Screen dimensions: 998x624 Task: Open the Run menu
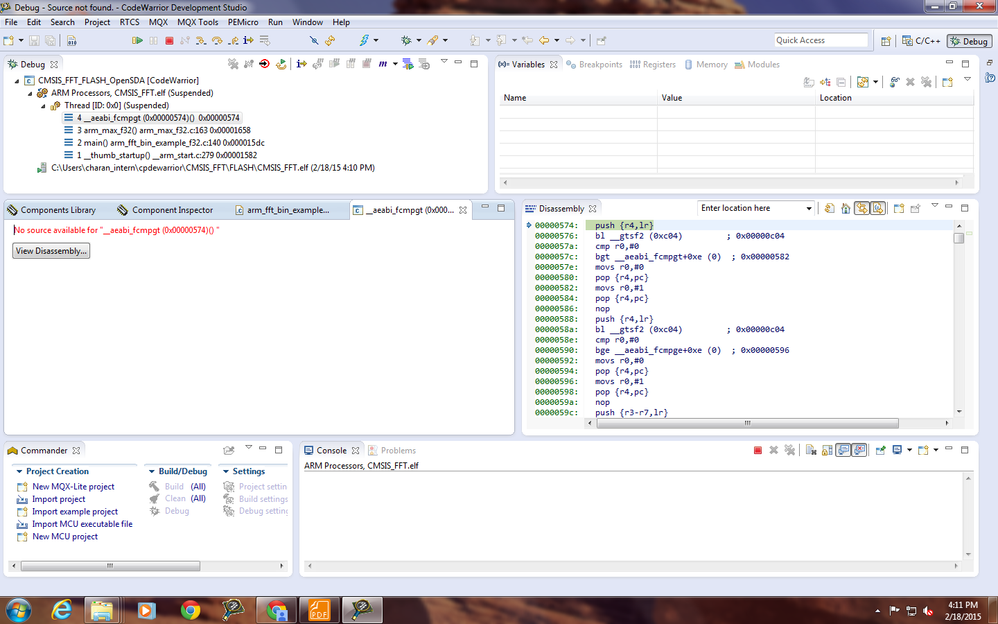(x=275, y=22)
